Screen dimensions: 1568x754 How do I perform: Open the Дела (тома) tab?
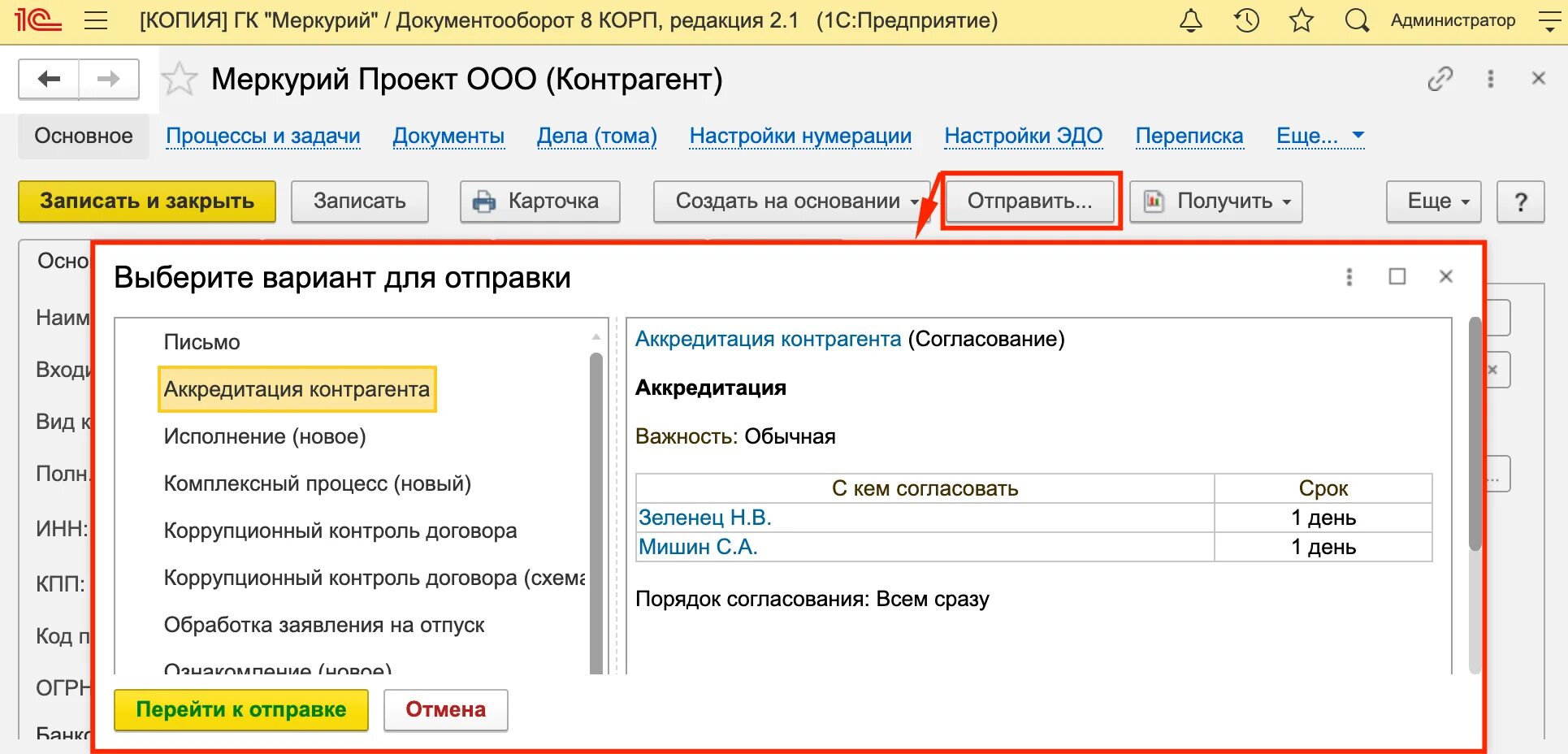coord(597,136)
